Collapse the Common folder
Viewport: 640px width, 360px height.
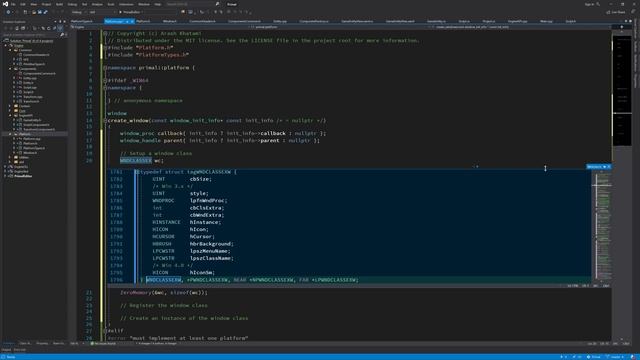click(x=10, y=50)
